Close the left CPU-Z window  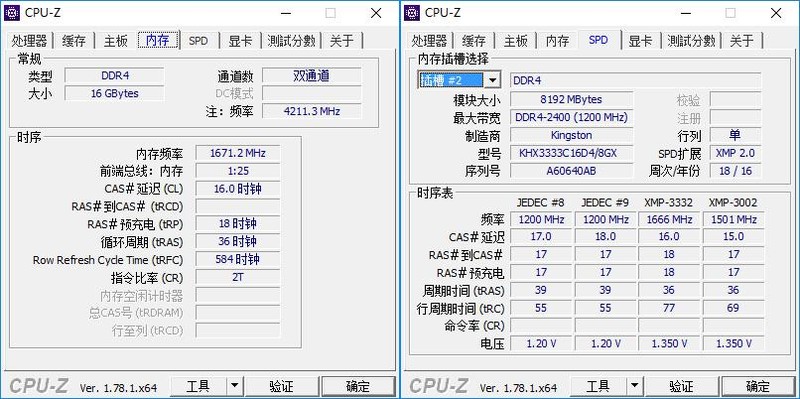click(376, 13)
